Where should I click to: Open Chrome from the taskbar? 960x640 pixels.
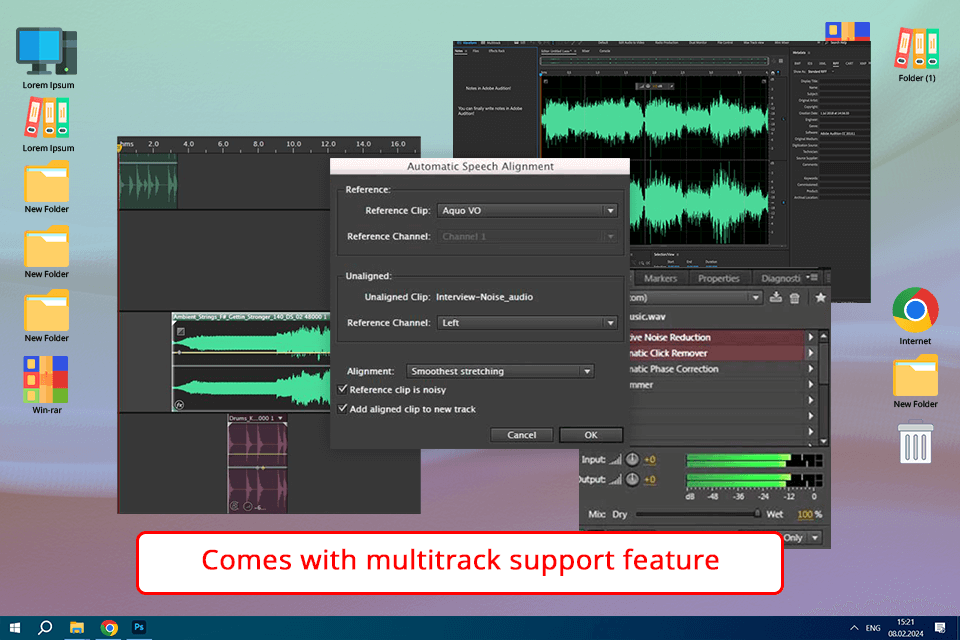(x=109, y=628)
